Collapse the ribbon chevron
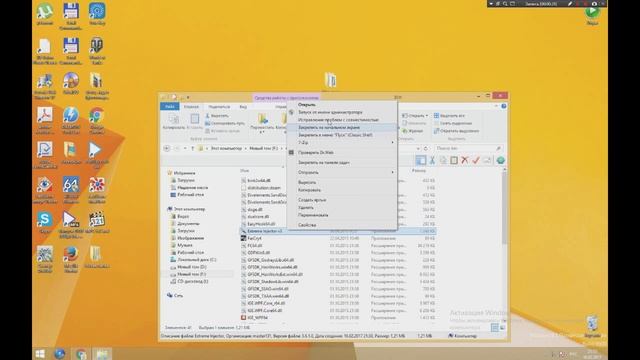 [x=496, y=106]
